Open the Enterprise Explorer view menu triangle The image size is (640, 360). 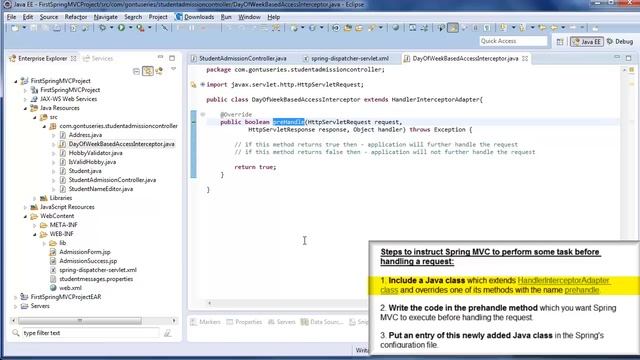tap(173, 69)
